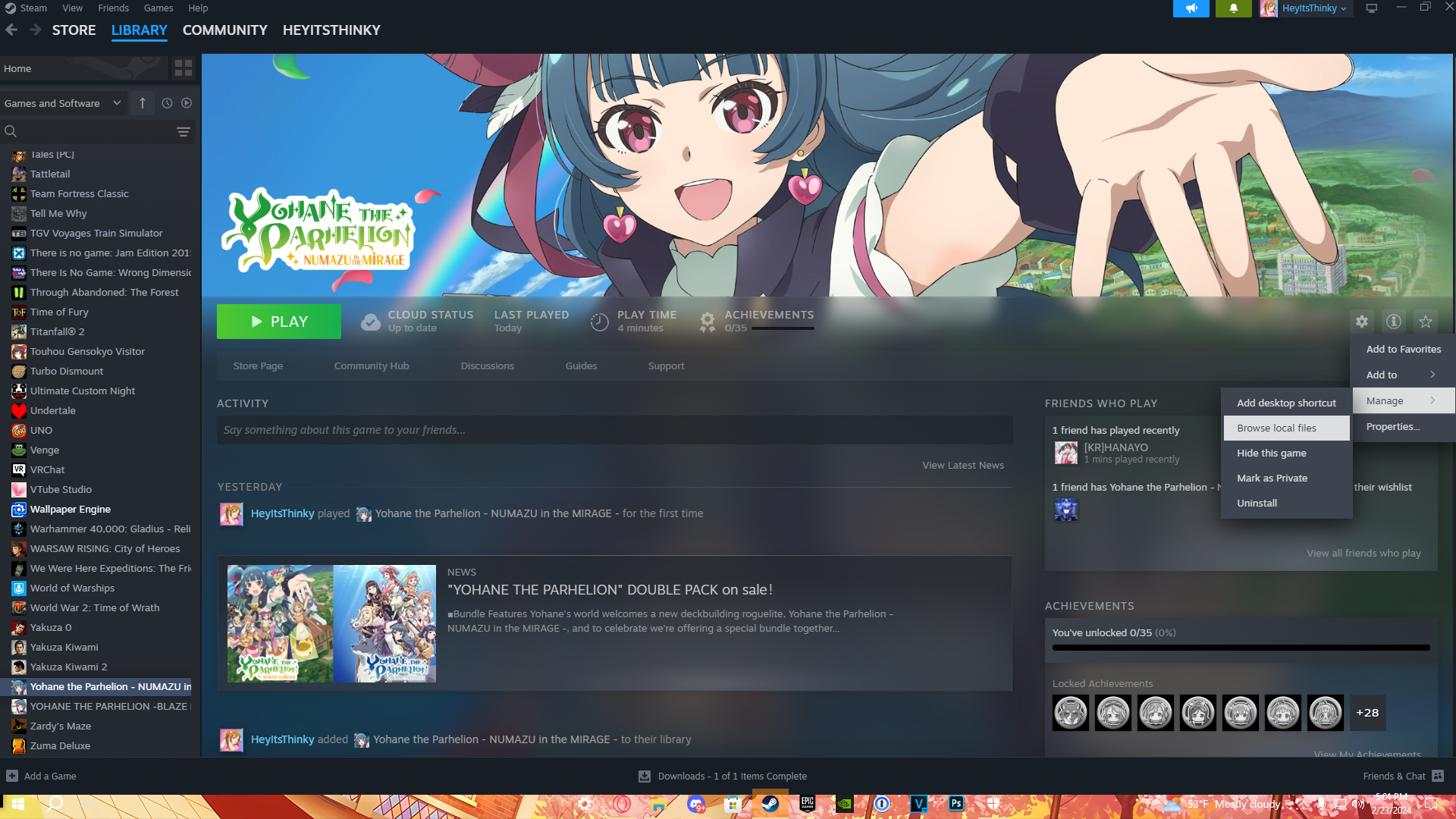Click the game info icon
1456x819 pixels.
click(1394, 322)
